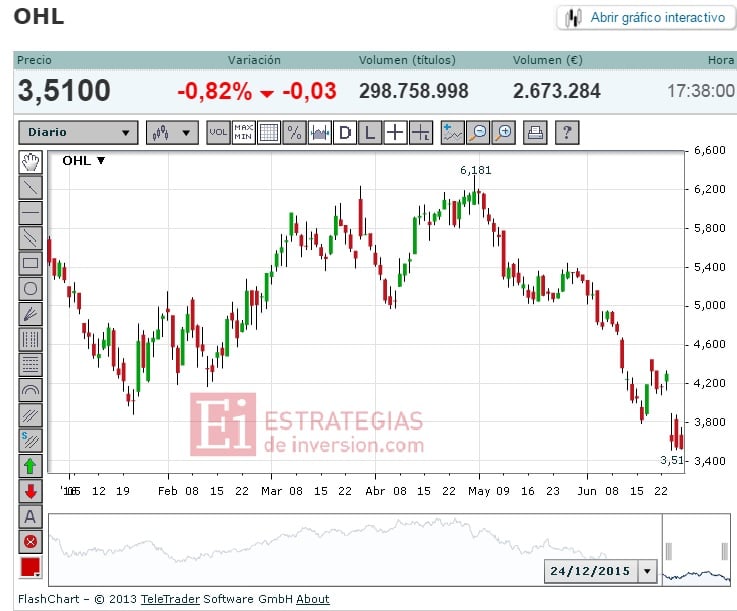Click the Precio column header
The width and height of the screenshot is (737, 611).
point(34,60)
